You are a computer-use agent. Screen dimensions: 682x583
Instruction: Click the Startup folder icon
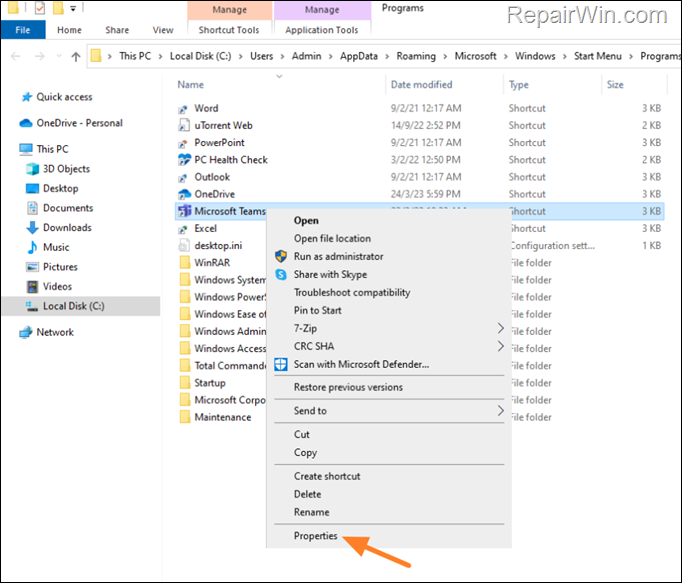pos(184,383)
